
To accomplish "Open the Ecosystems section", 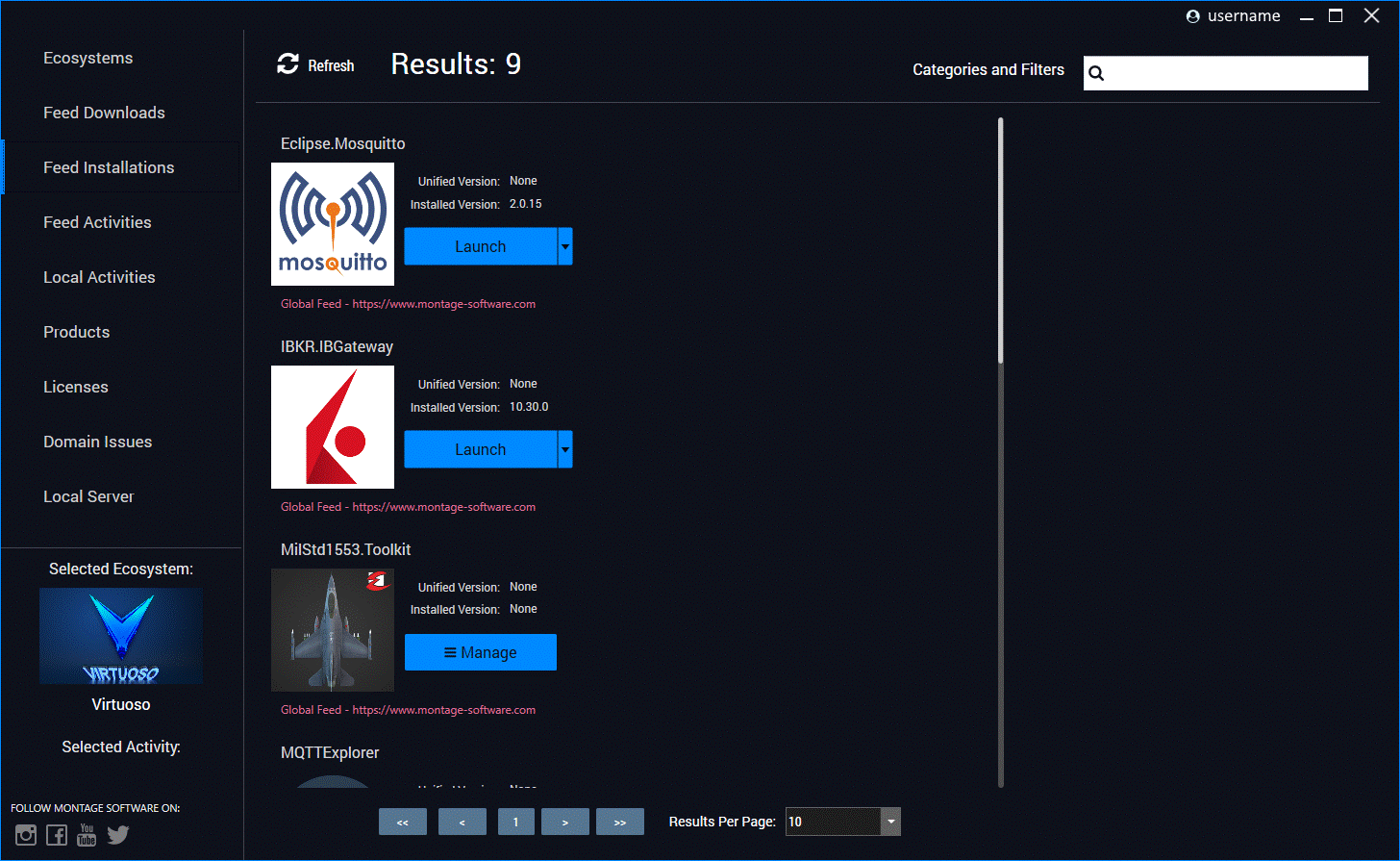I will (x=88, y=59).
